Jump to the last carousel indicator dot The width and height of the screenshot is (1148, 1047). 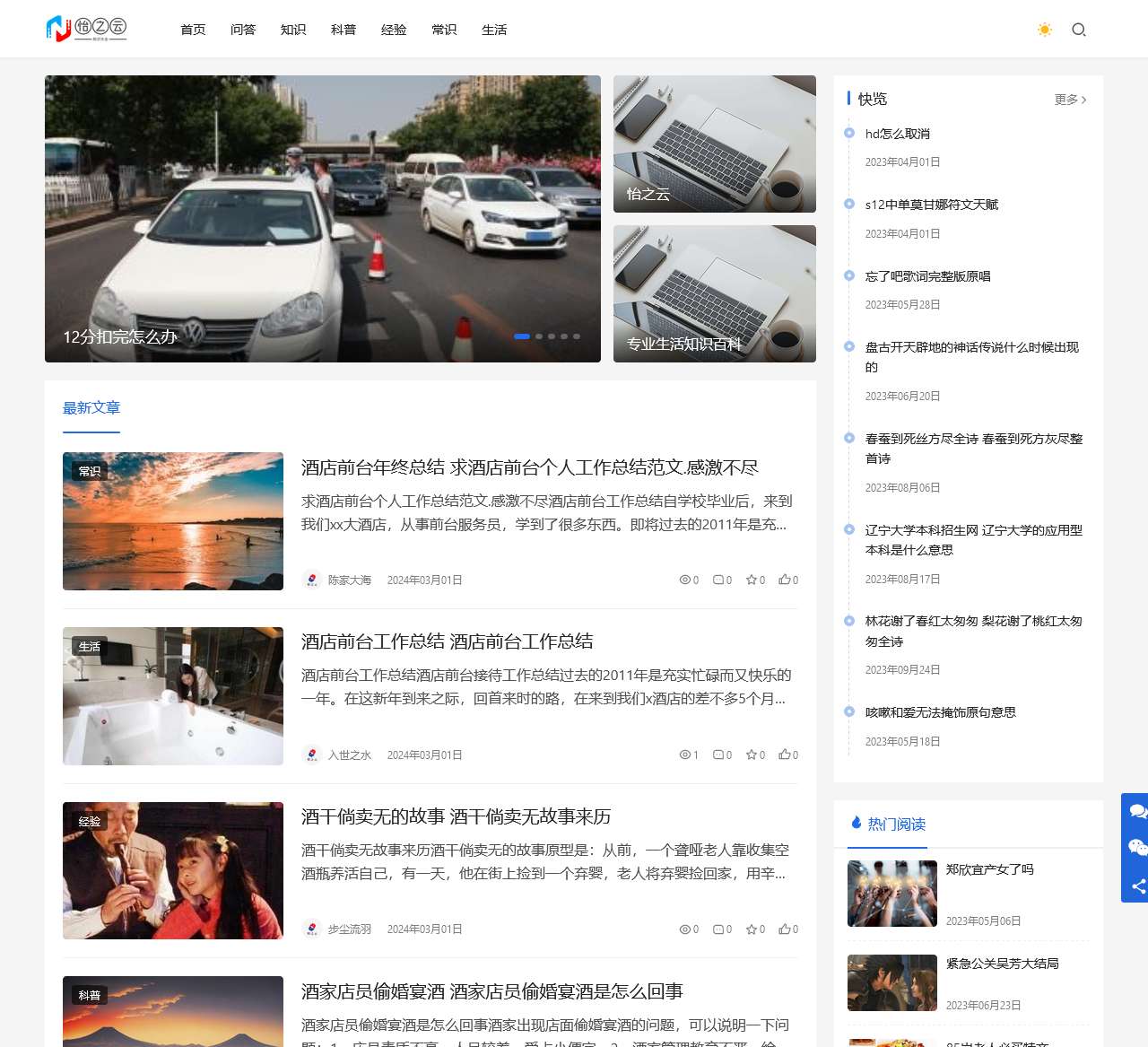pyautogui.click(x=577, y=336)
